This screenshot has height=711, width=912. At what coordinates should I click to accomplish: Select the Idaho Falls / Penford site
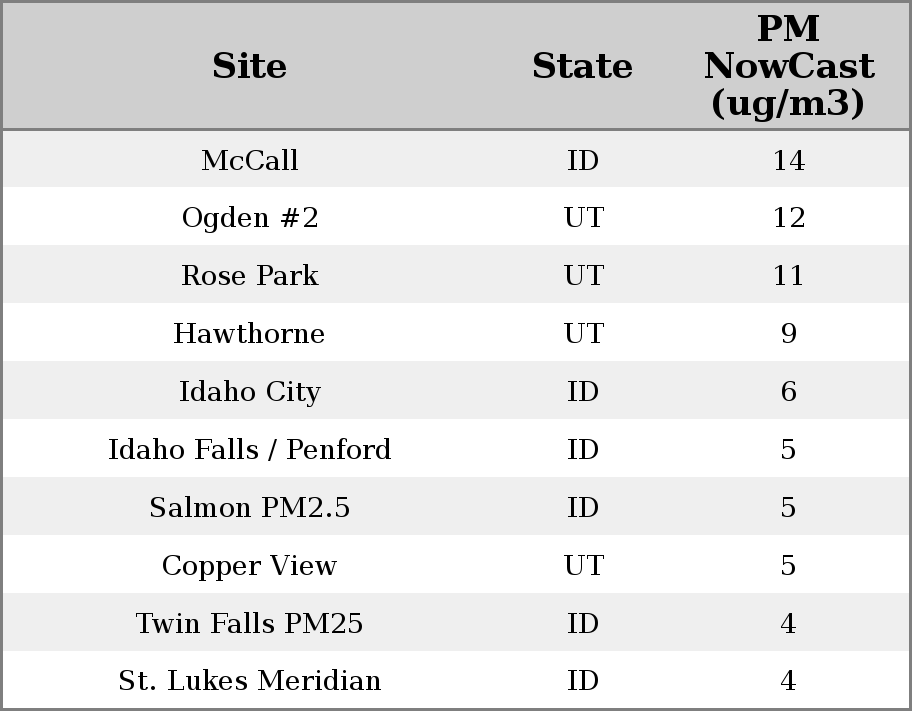click(x=249, y=450)
